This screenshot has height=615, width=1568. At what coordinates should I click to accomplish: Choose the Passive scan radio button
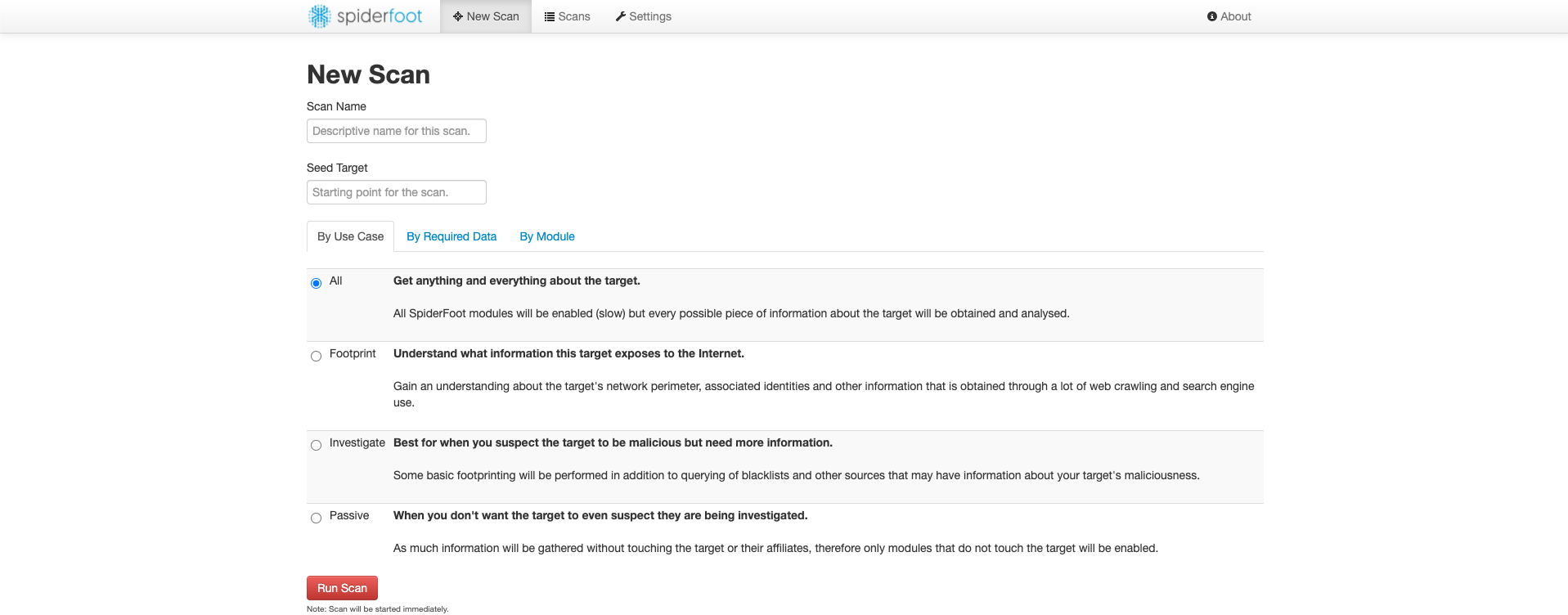316,518
